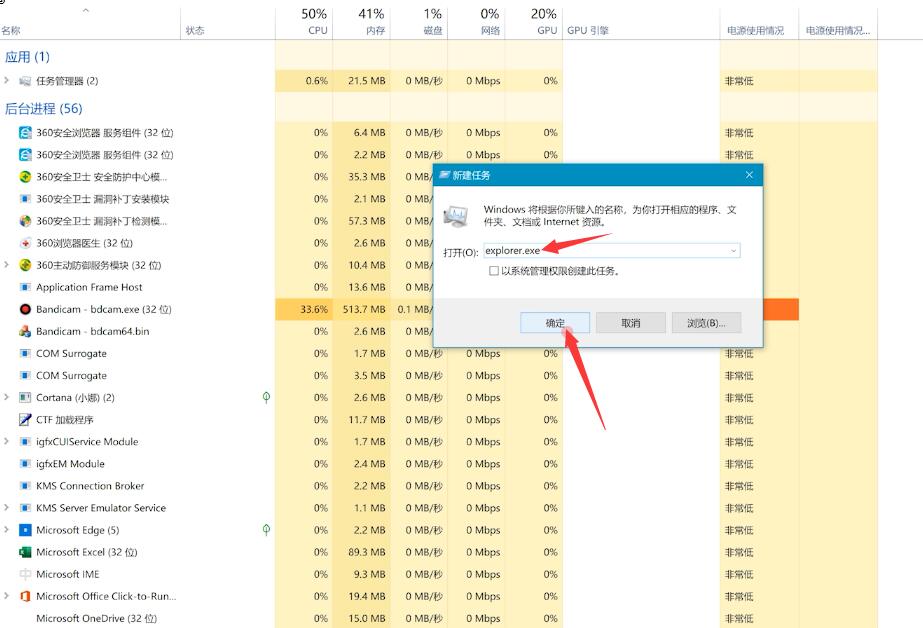Click the Microsoft Edge process icon

click(x=25, y=530)
